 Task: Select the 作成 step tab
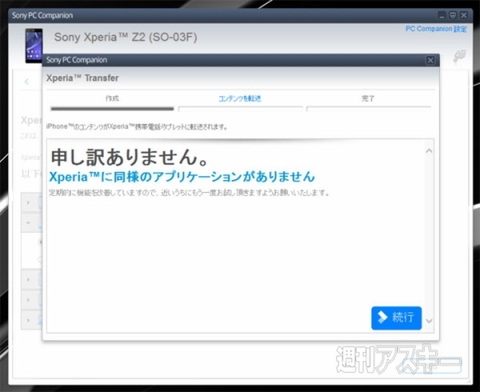click(x=112, y=98)
